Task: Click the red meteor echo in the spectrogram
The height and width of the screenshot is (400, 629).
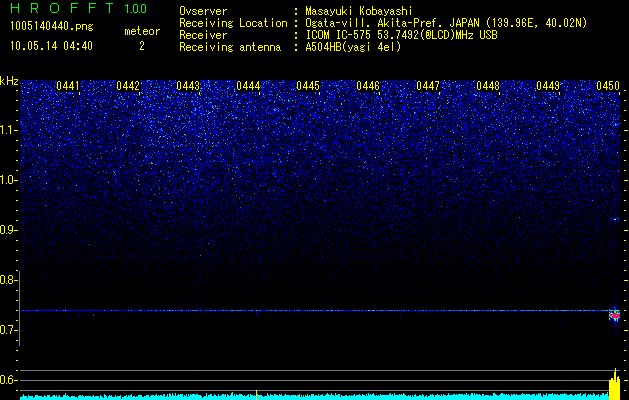Action: [615, 316]
